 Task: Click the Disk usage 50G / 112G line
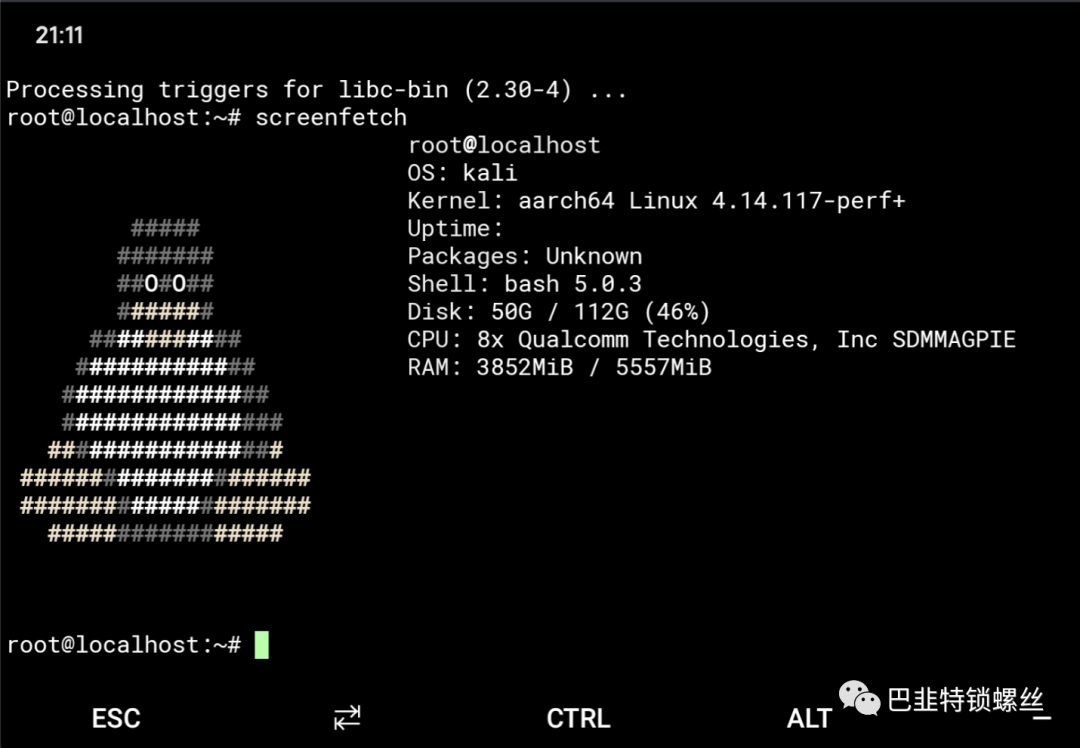click(559, 312)
